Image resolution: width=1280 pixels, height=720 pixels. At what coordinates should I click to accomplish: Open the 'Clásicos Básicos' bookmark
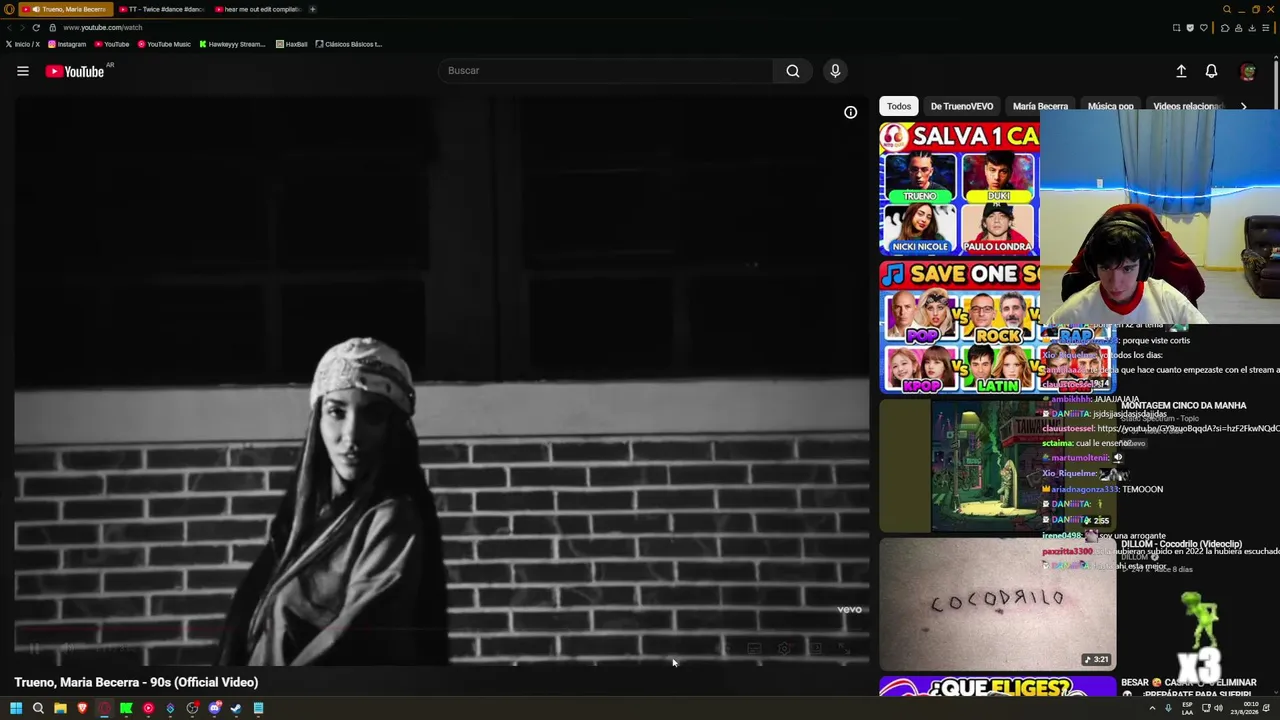coord(348,44)
